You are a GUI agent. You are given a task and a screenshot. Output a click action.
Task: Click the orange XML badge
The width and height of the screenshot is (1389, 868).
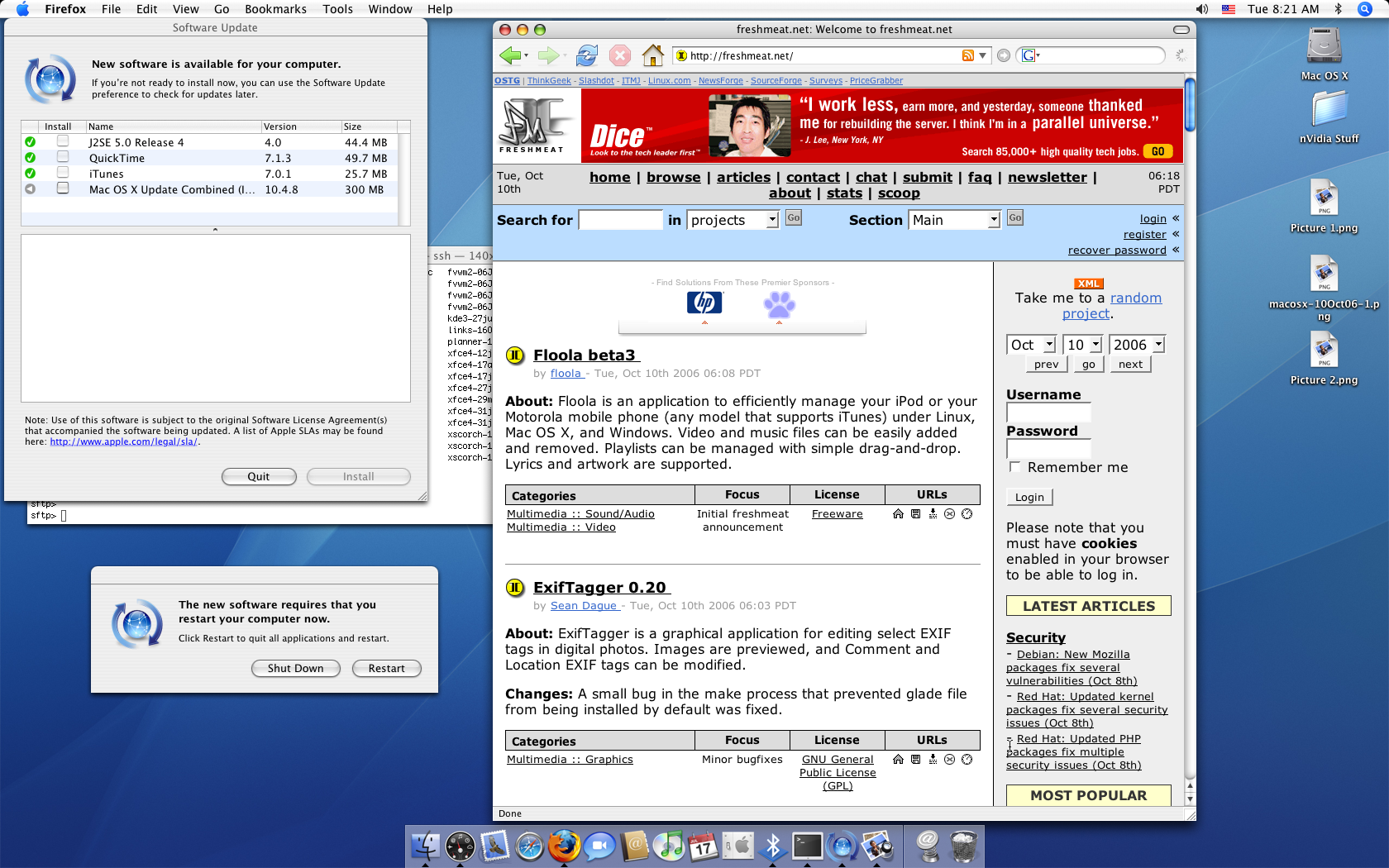click(x=1088, y=284)
